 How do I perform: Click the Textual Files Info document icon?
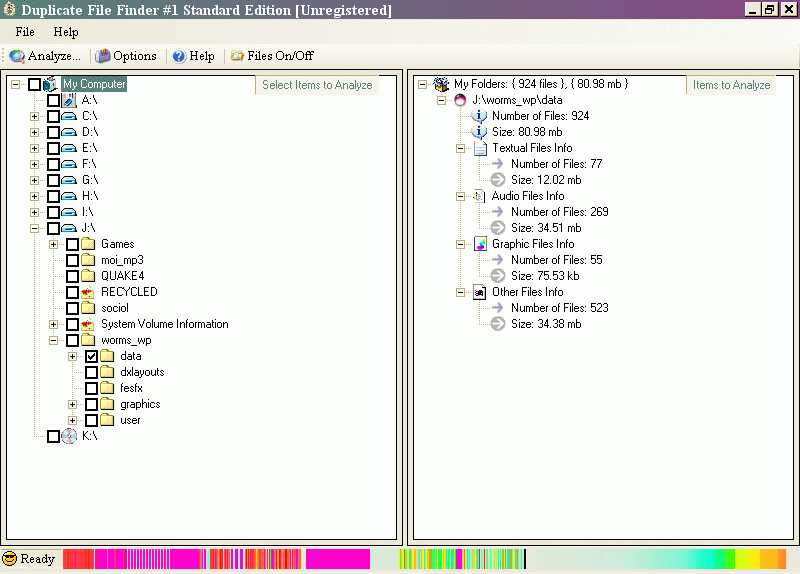[x=480, y=148]
